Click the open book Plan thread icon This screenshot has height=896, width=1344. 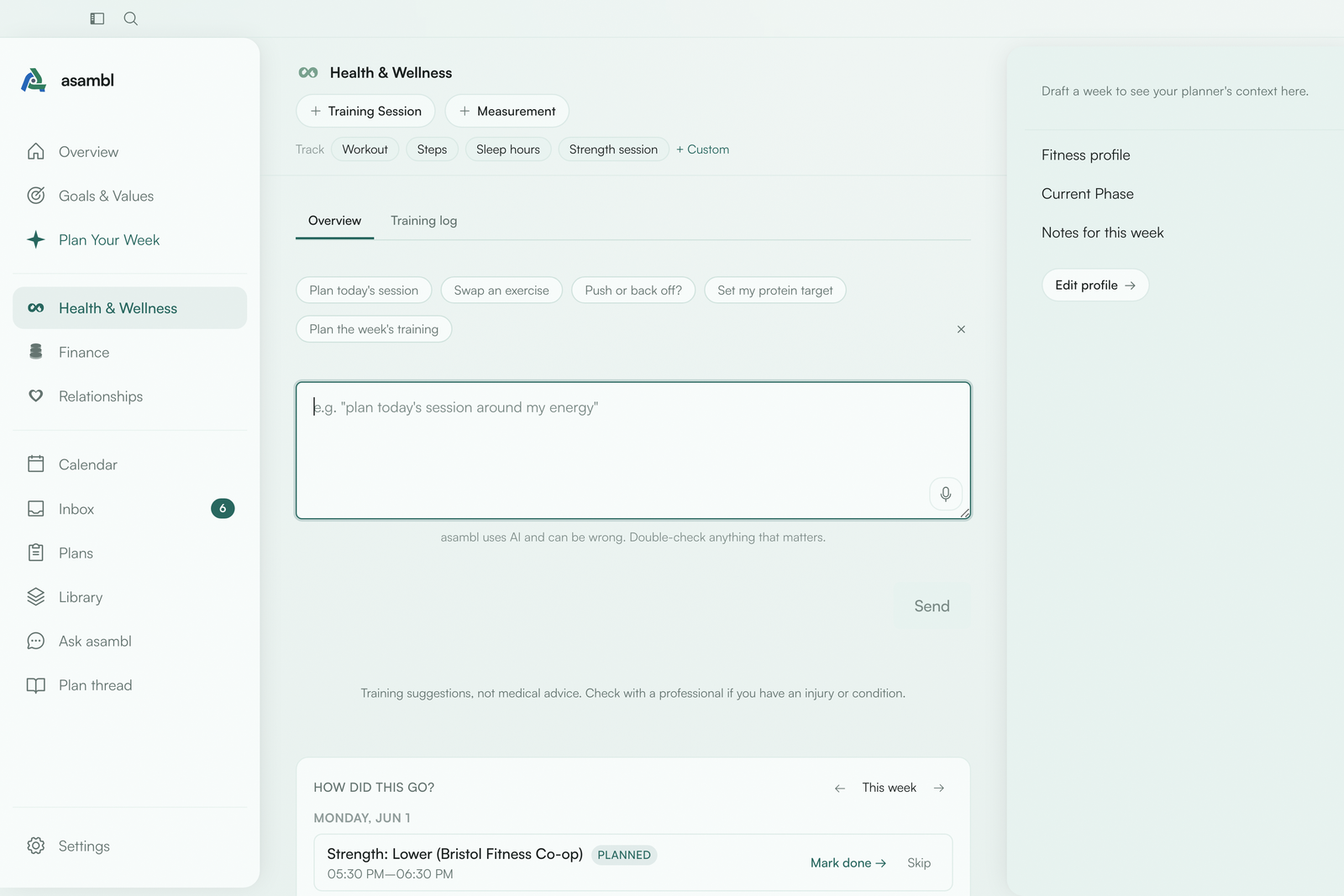[36, 685]
